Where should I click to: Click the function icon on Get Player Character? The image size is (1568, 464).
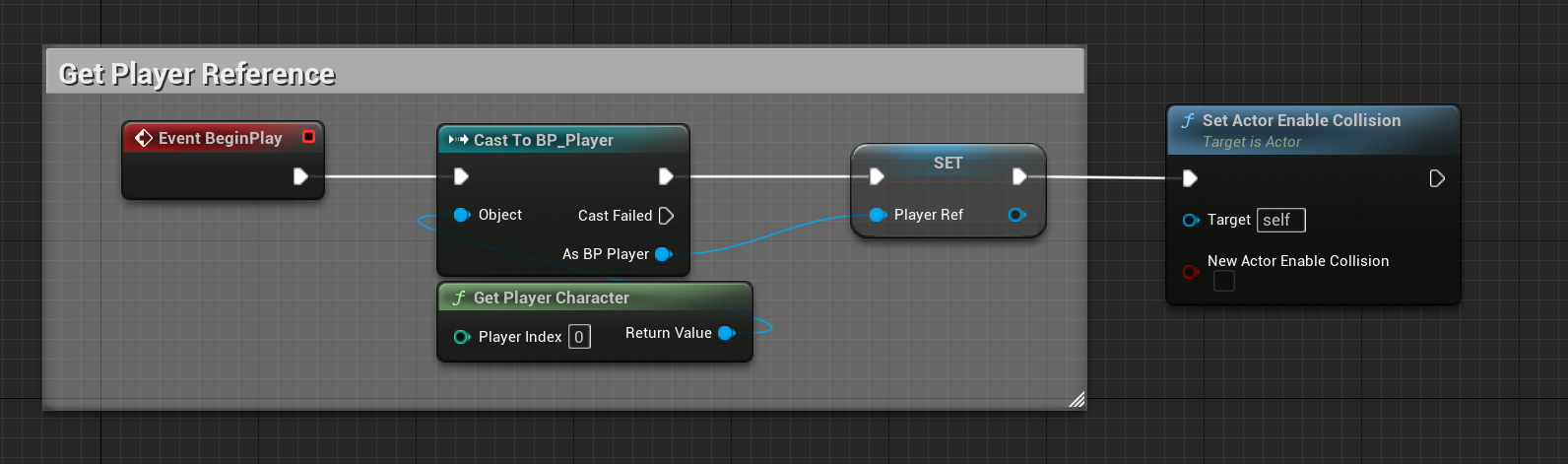click(459, 298)
